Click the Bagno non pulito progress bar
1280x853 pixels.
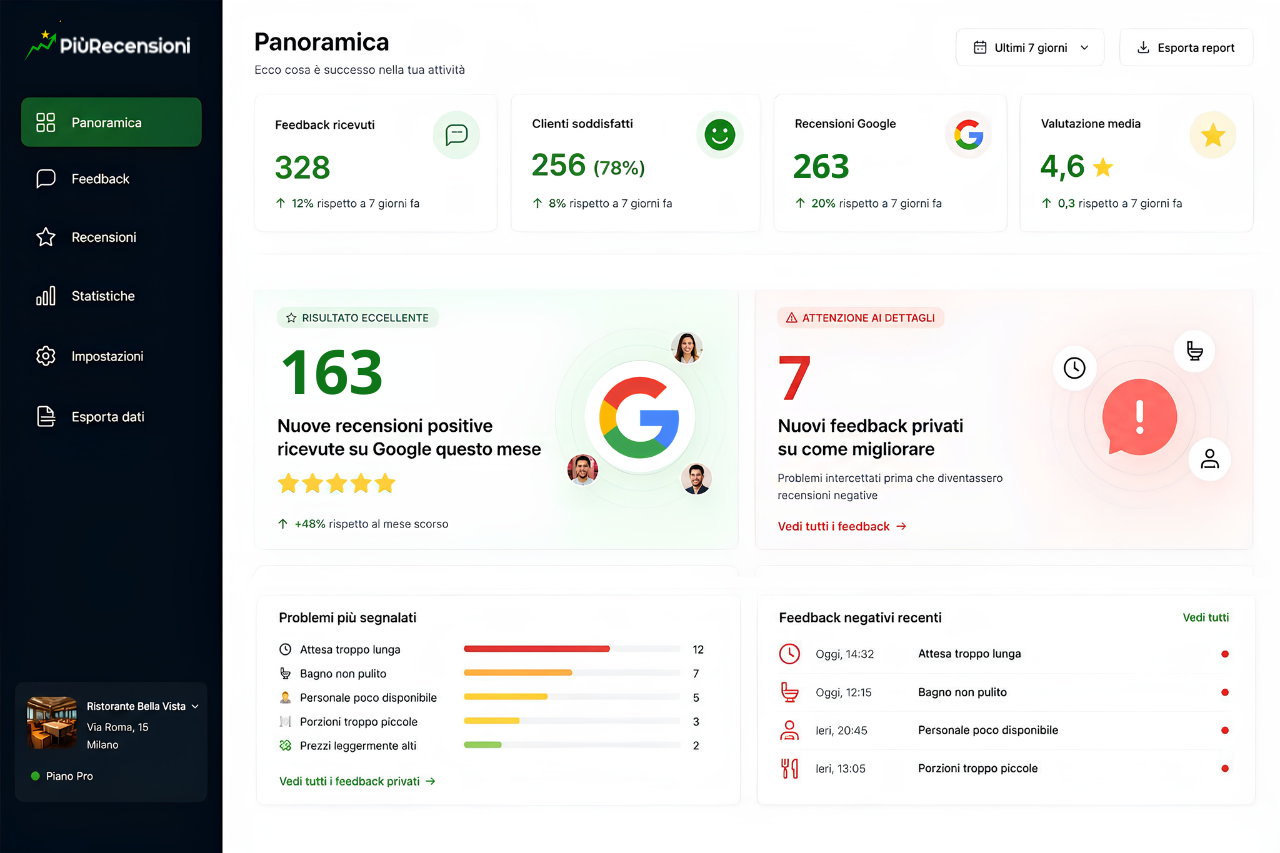point(572,673)
